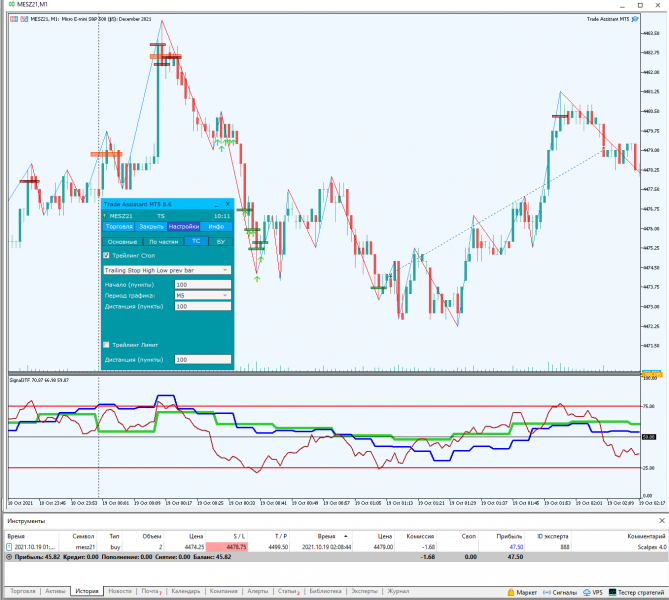Open the Библиотека tab in the toolbox
669x600 pixels.
325,591
